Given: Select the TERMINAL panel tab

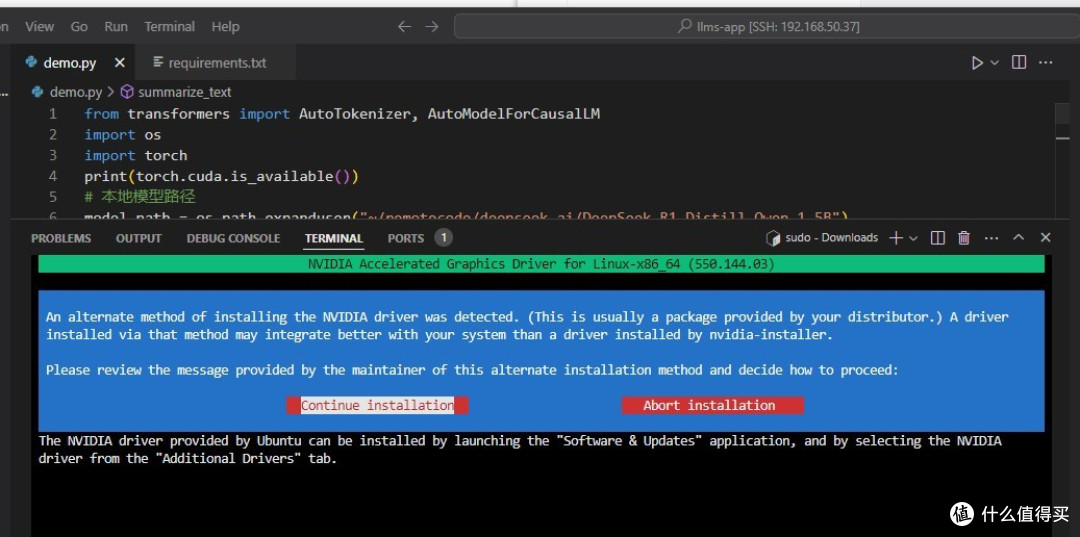Looking at the screenshot, I should tap(334, 238).
